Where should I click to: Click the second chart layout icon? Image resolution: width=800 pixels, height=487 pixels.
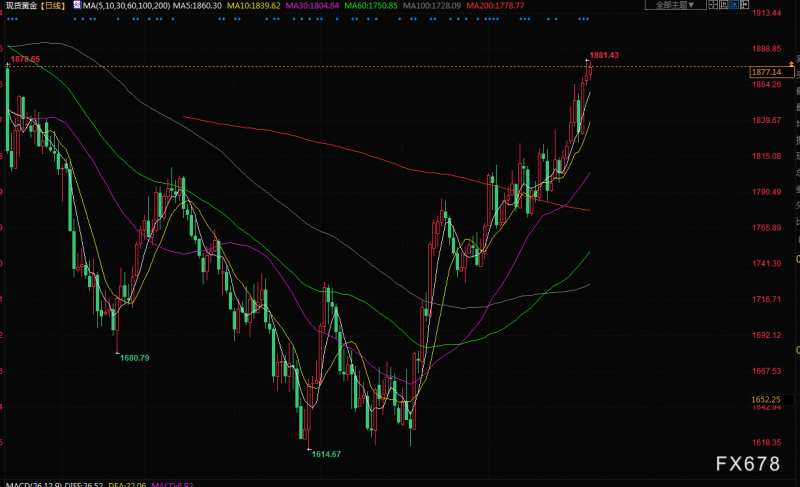[x=723, y=4]
